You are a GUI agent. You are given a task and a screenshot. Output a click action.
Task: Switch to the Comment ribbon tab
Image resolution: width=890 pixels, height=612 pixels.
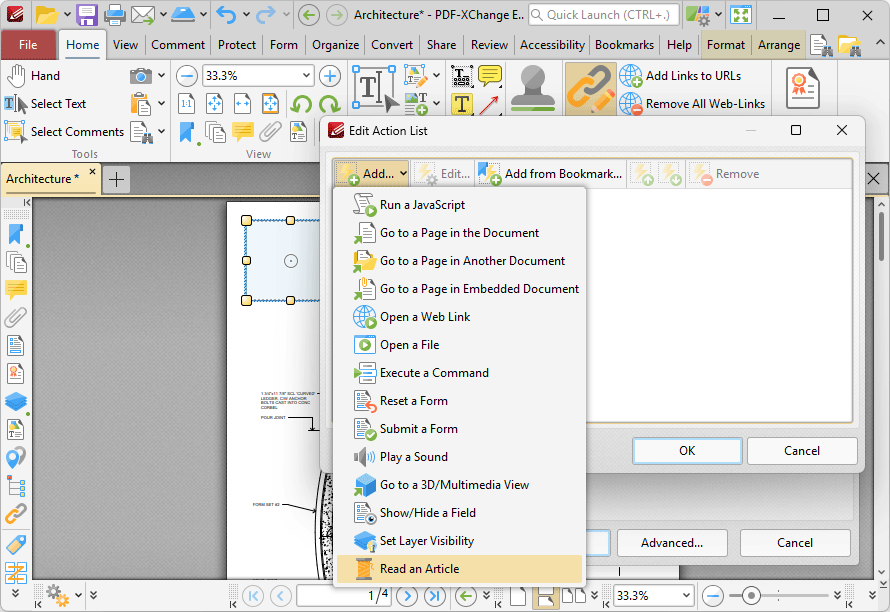pos(178,45)
